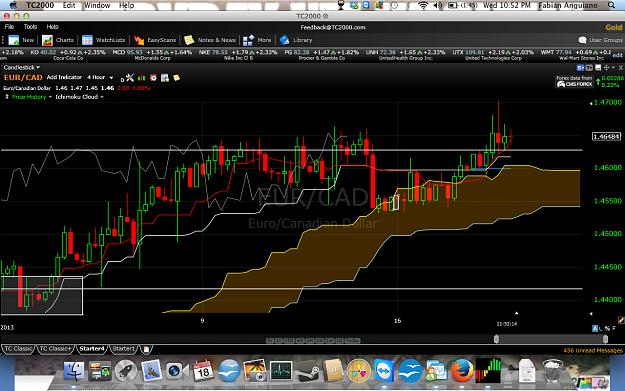The width and height of the screenshot is (625, 391).
Task: Open the File menu in TC2000
Action: [9, 27]
